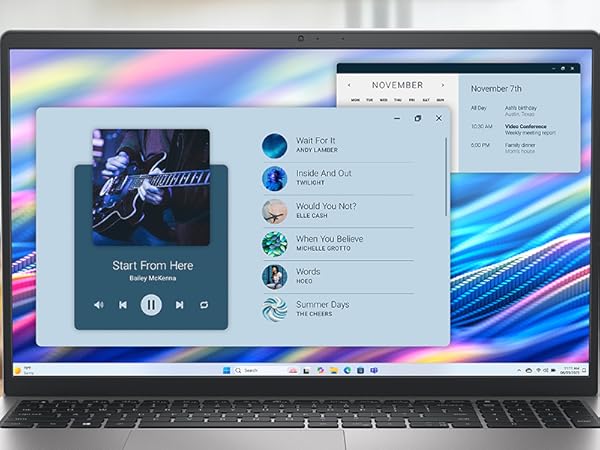Viewport: 600px width, 450px height.
Task: Click the Summer Days album circle icon
Action: point(274,310)
